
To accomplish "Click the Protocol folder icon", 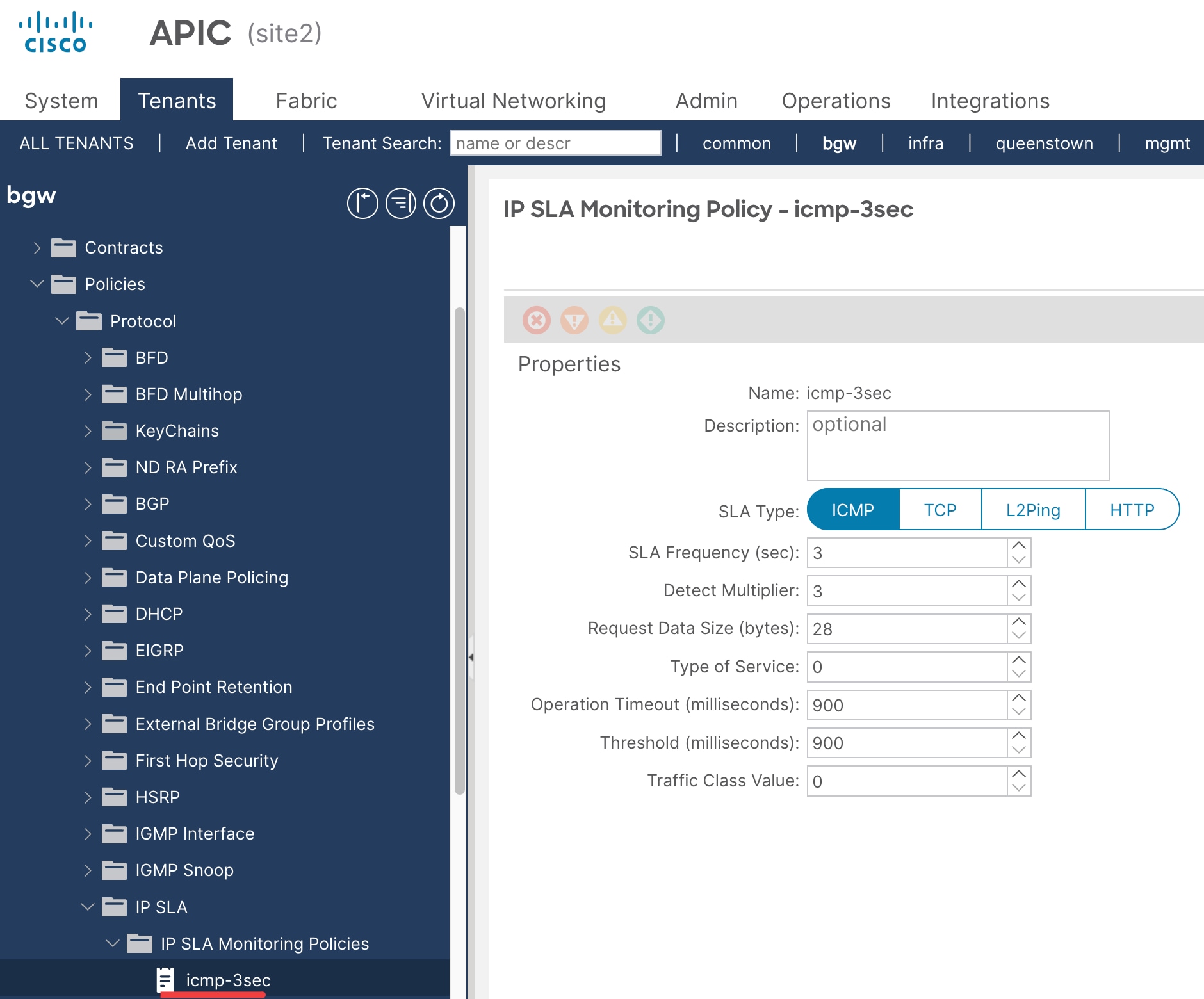I will (89, 321).
